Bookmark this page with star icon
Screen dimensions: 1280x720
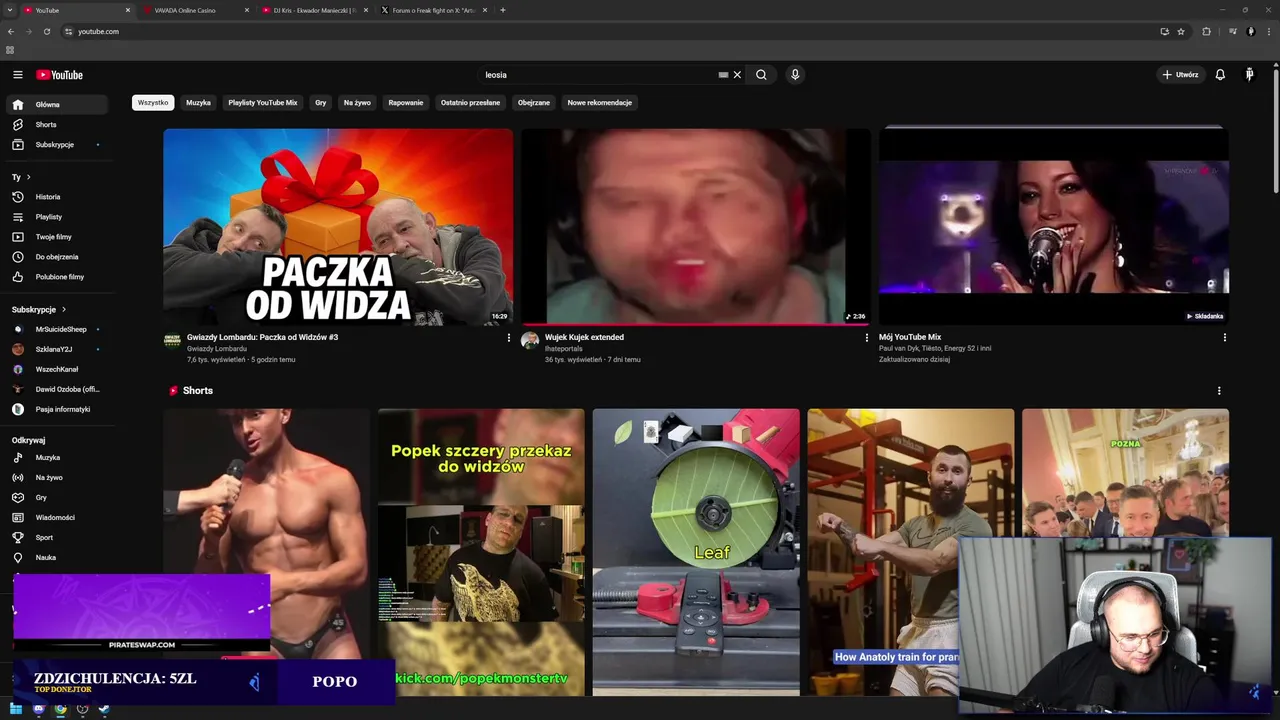[x=1181, y=32]
